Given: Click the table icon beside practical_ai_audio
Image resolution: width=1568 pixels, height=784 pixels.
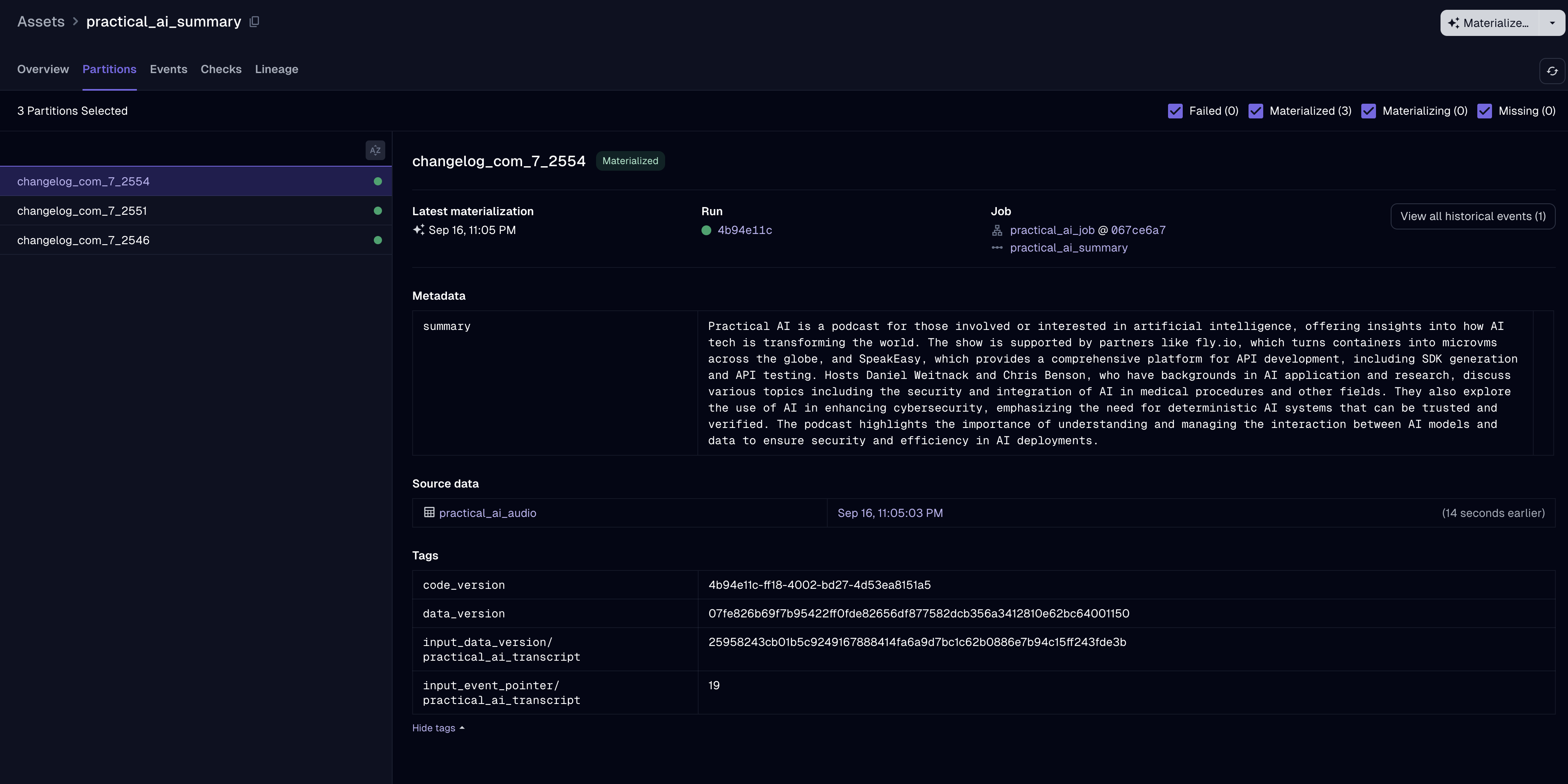Looking at the screenshot, I should [429, 513].
